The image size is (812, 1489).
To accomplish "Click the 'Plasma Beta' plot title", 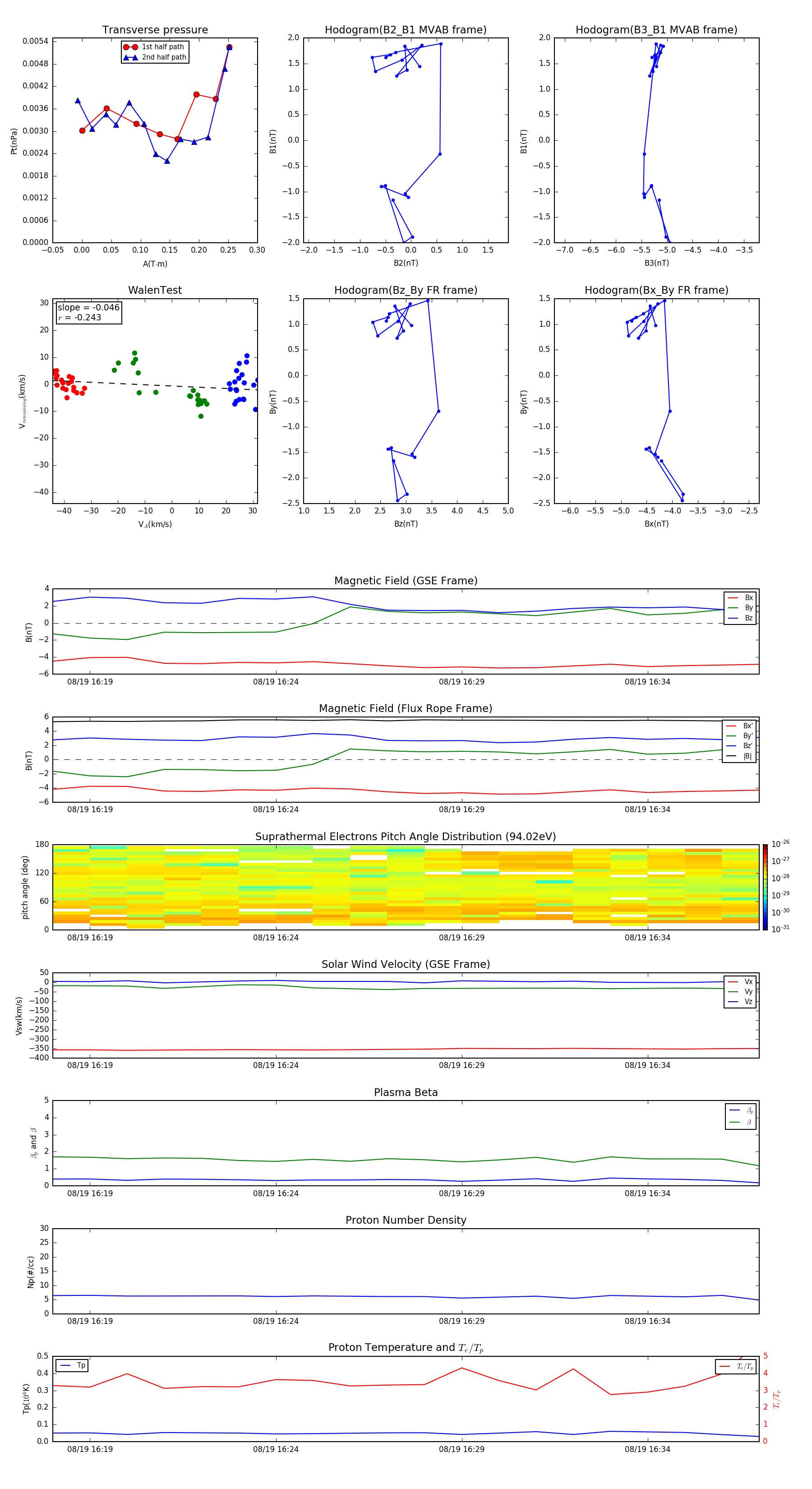I will point(406,1092).
